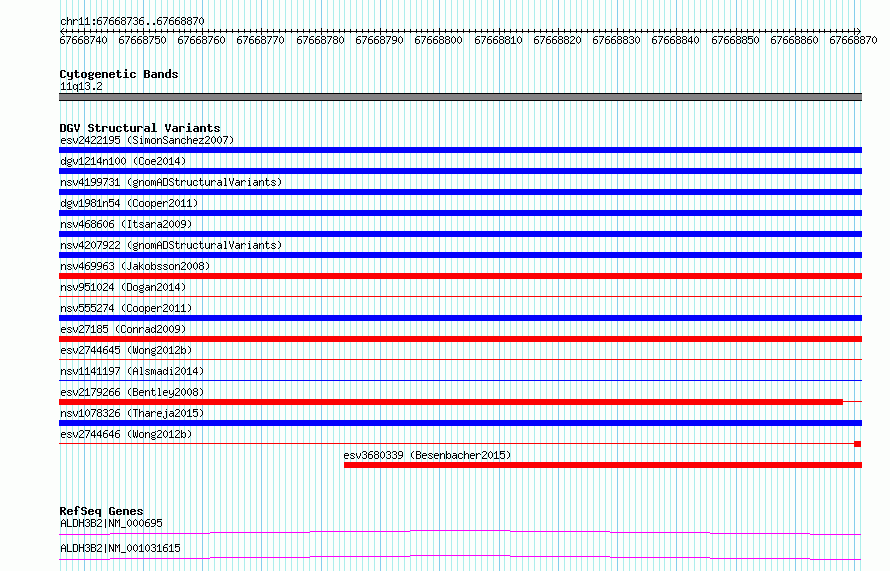This screenshot has height=571, width=890.
Task: Click chr11:67668736..67668870 region label
Action: point(132,21)
